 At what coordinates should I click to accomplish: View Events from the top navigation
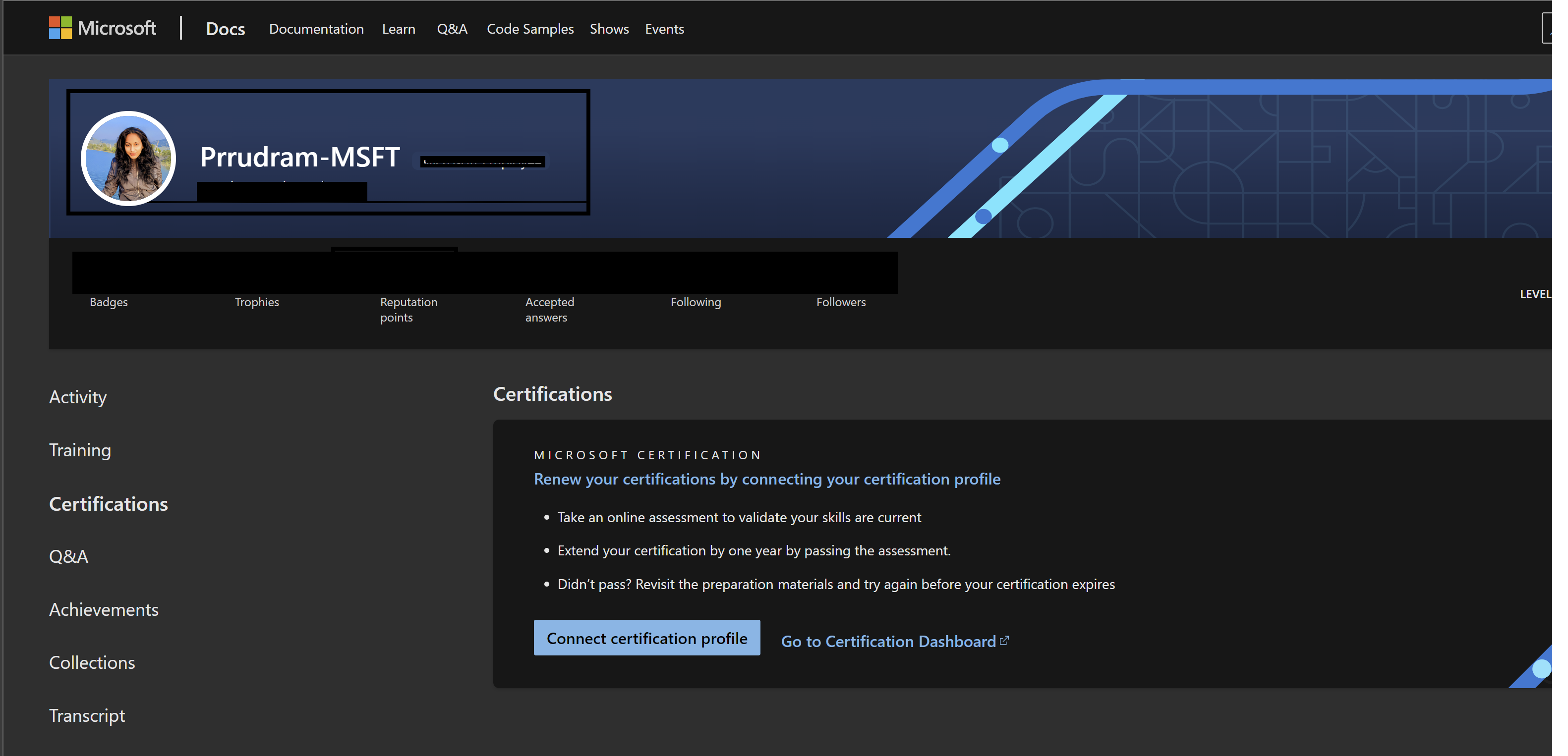[664, 29]
